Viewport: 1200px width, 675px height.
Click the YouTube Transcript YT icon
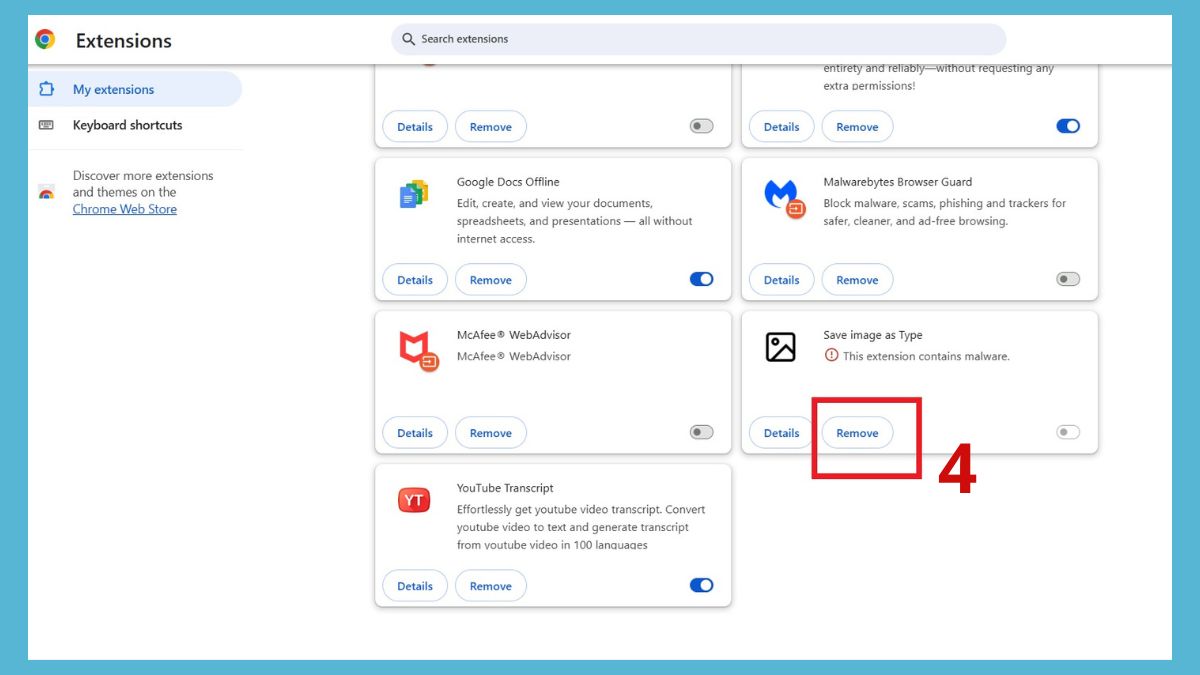point(414,500)
